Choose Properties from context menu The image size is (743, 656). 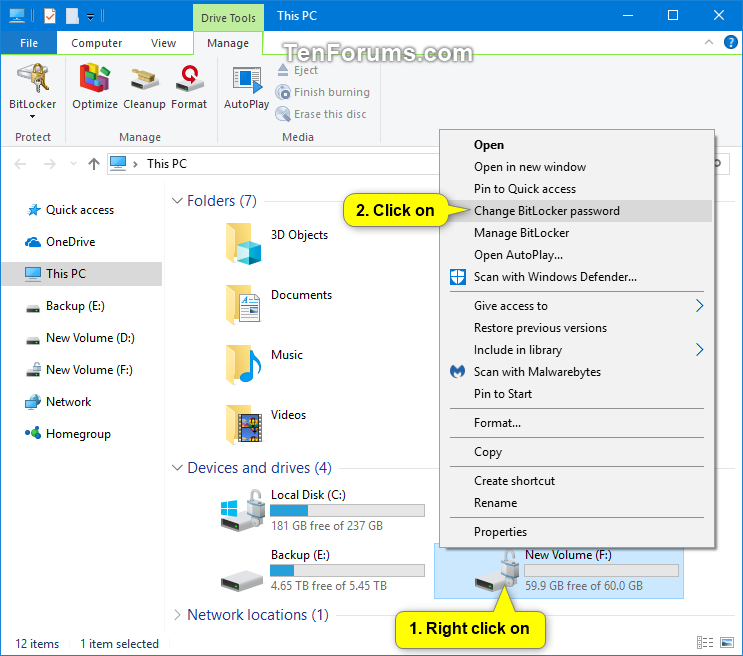[x=577, y=532]
